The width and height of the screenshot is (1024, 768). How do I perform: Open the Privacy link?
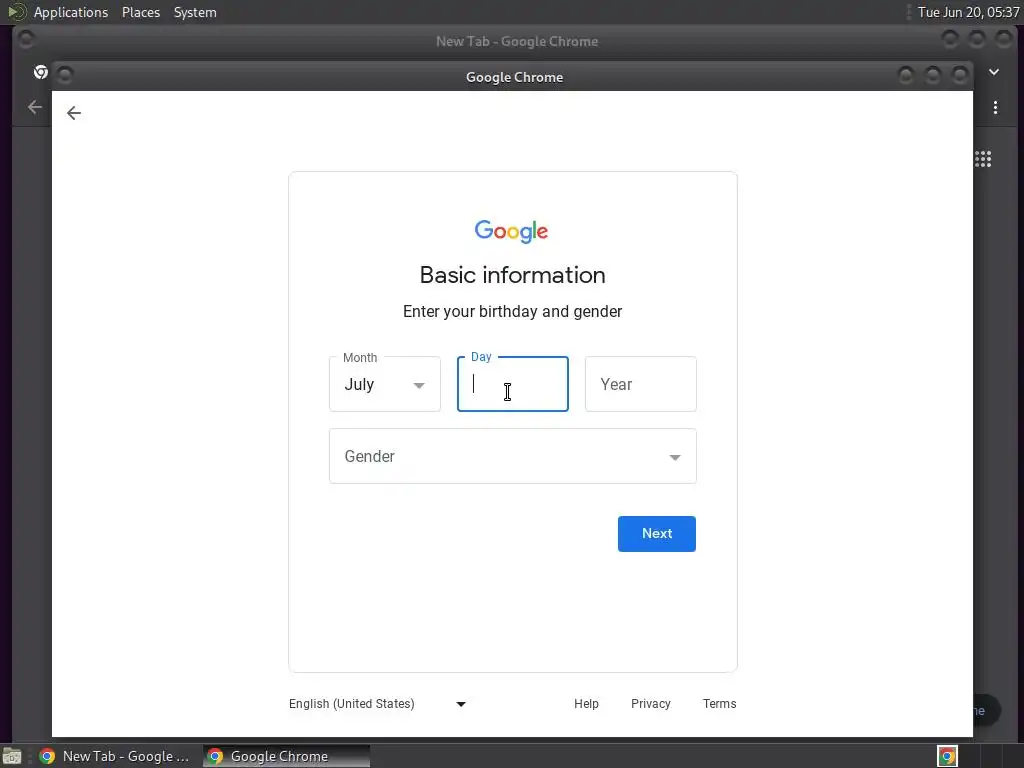pyautogui.click(x=650, y=703)
